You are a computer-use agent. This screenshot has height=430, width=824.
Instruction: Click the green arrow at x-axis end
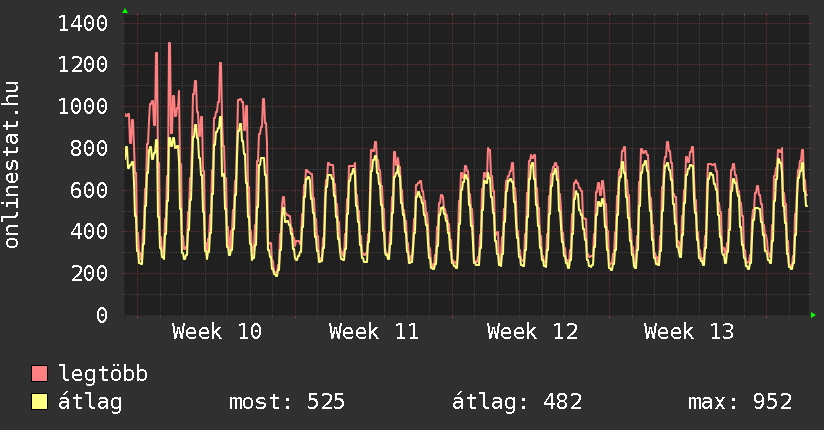point(813,315)
